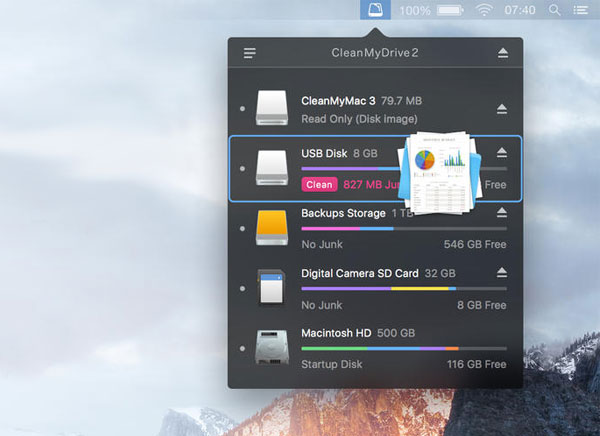Click the 116 GB Free label
600x436 pixels.
tap(476, 364)
